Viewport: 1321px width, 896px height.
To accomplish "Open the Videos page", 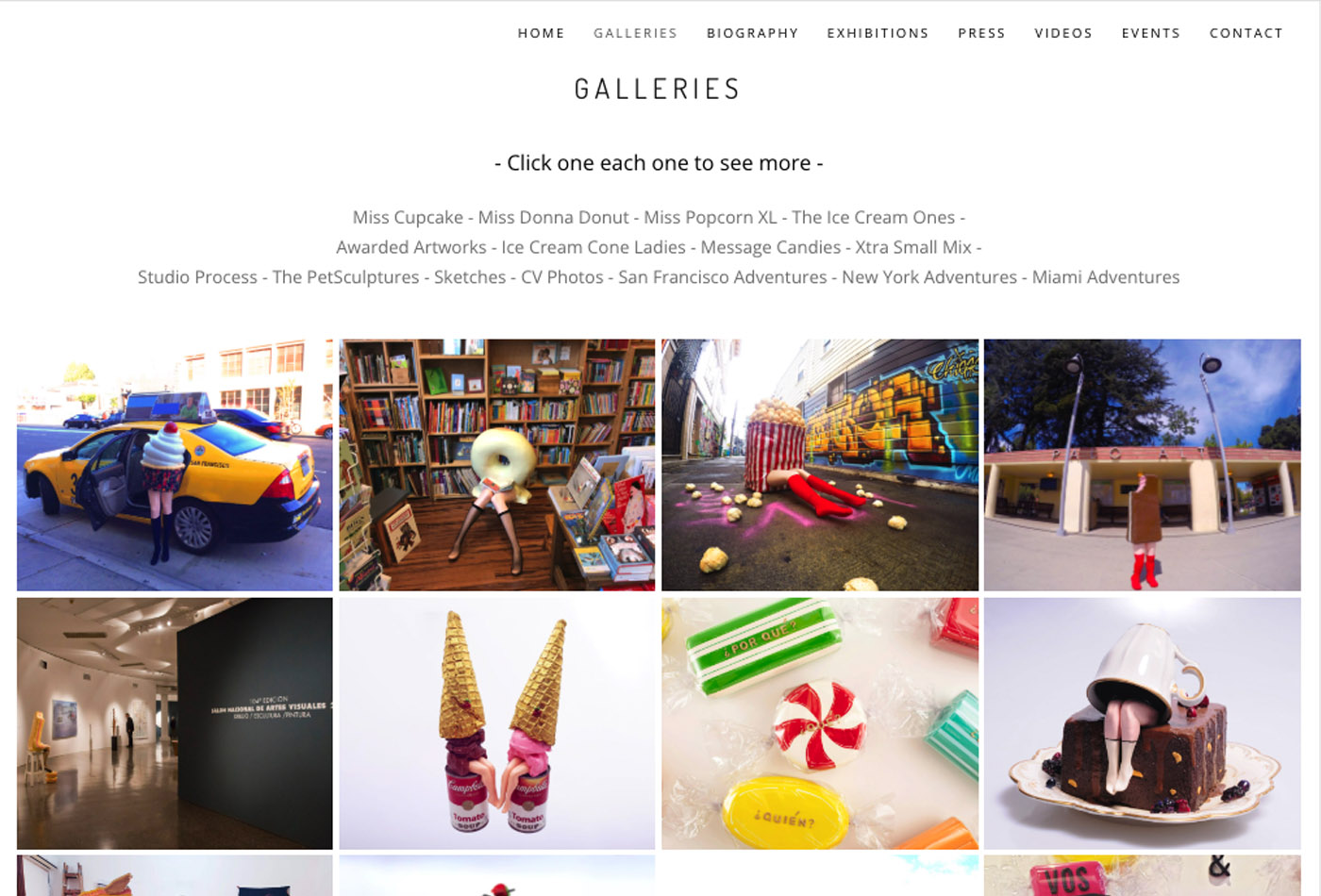I will coord(1063,33).
